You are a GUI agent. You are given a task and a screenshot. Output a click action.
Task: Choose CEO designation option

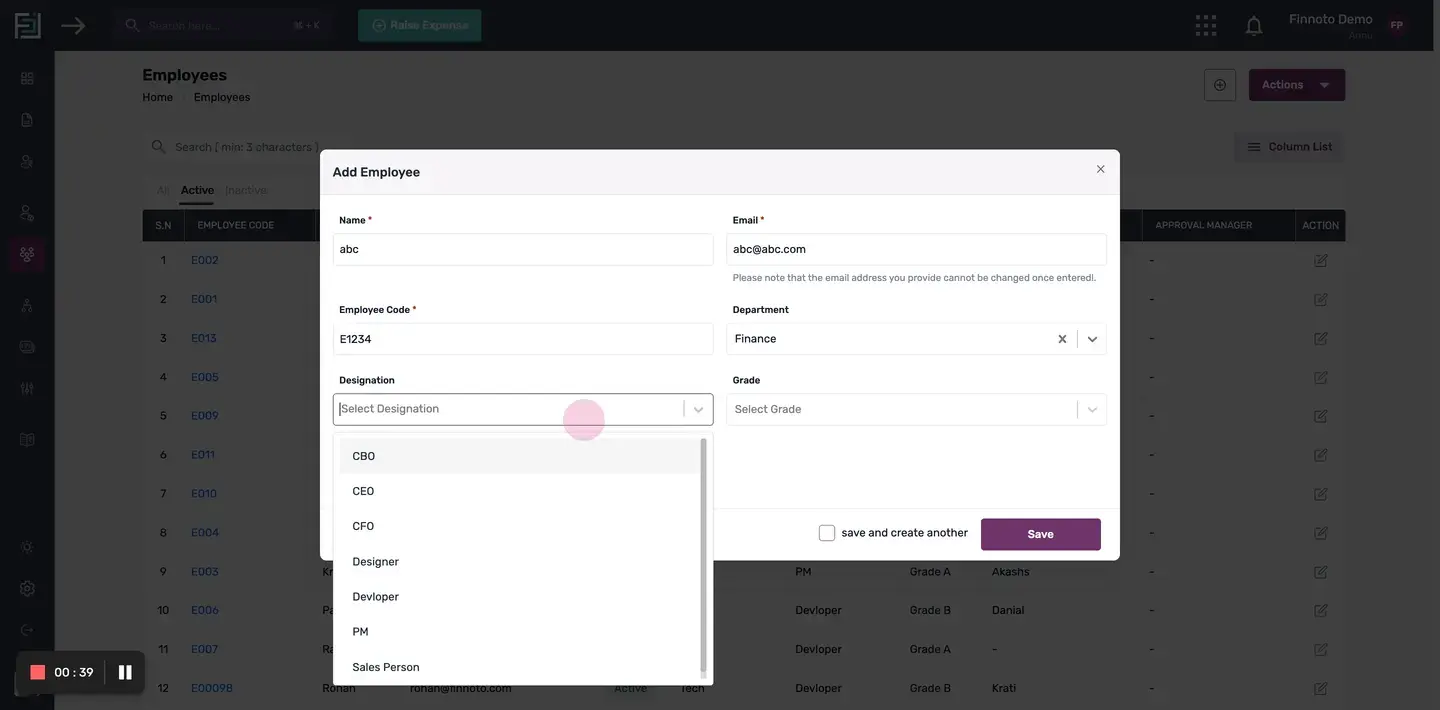click(x=520, y=491)
